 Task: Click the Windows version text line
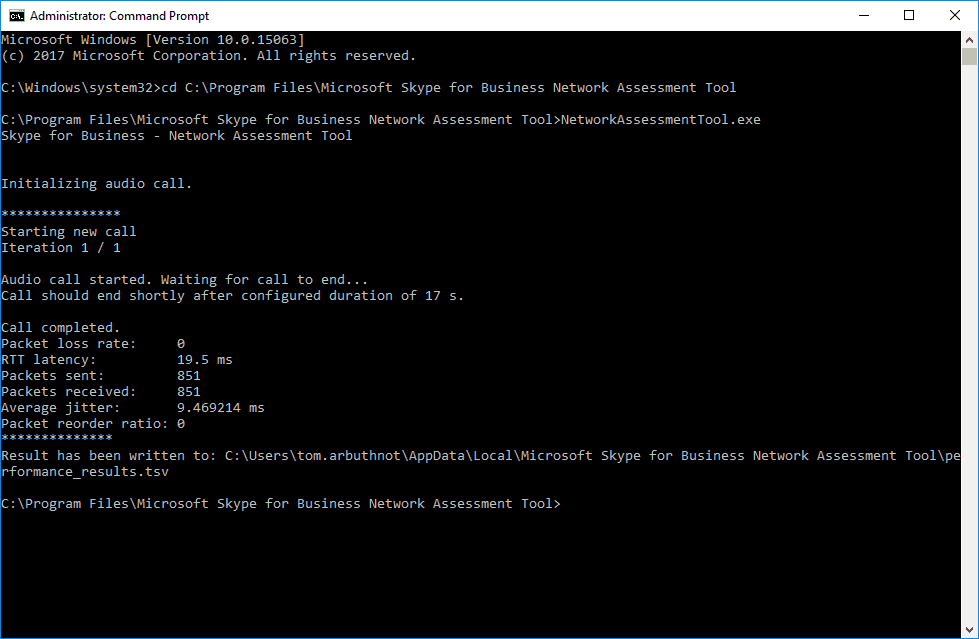tap(152, 40)
